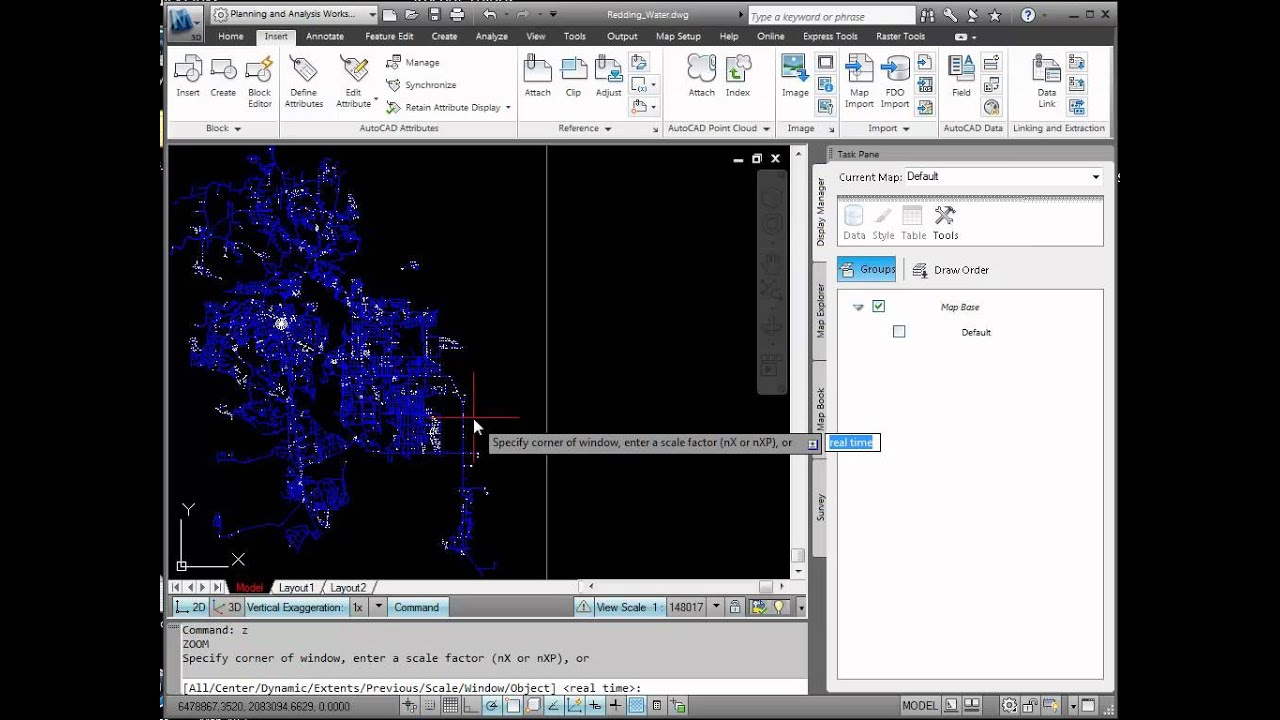Image resolution: width=1280 pixels, height=720 pixels.
Task: Click the Help question mark icon
Action: click(x=1028, y=15)
